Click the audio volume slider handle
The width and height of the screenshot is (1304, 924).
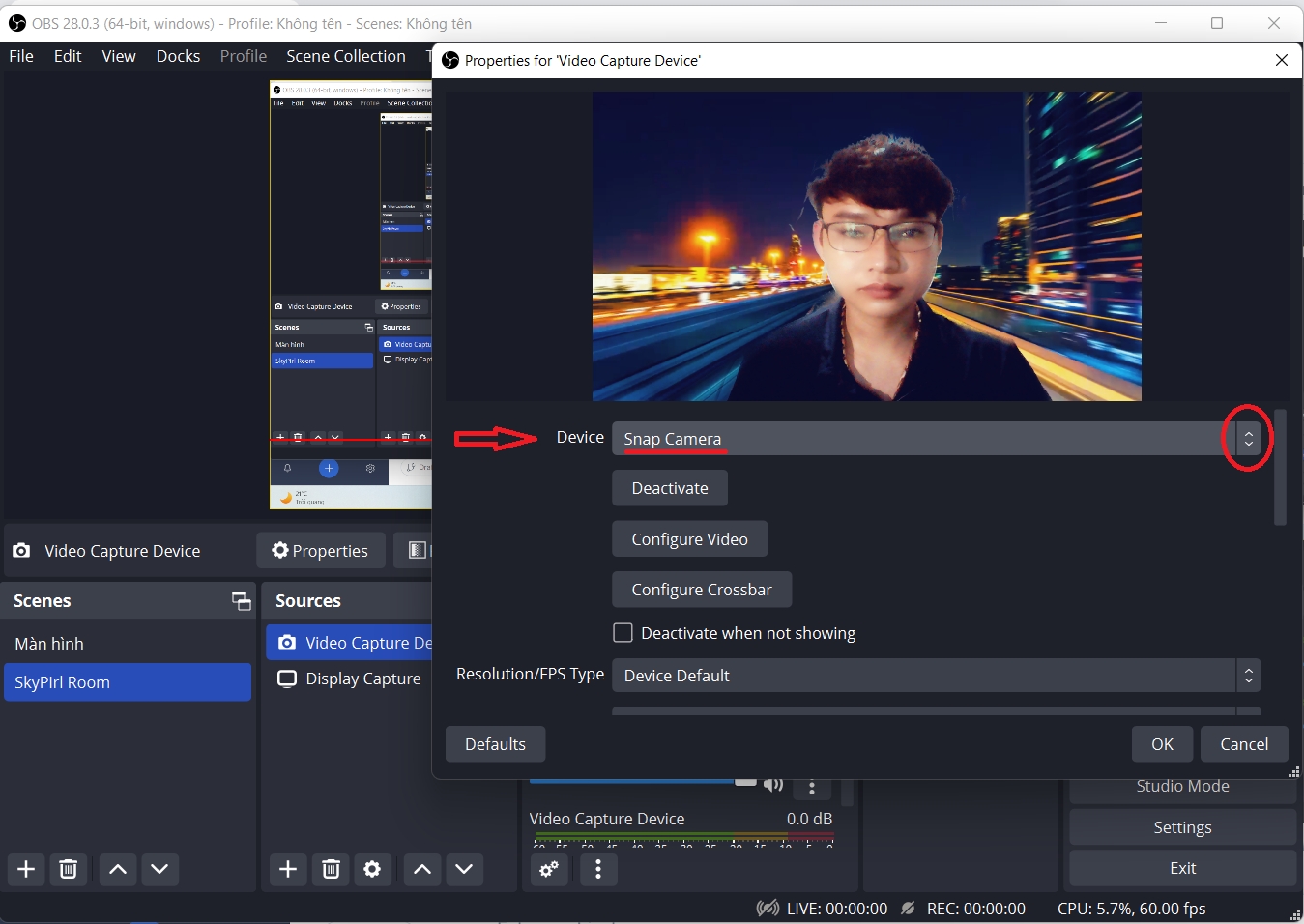pos(745,781)
